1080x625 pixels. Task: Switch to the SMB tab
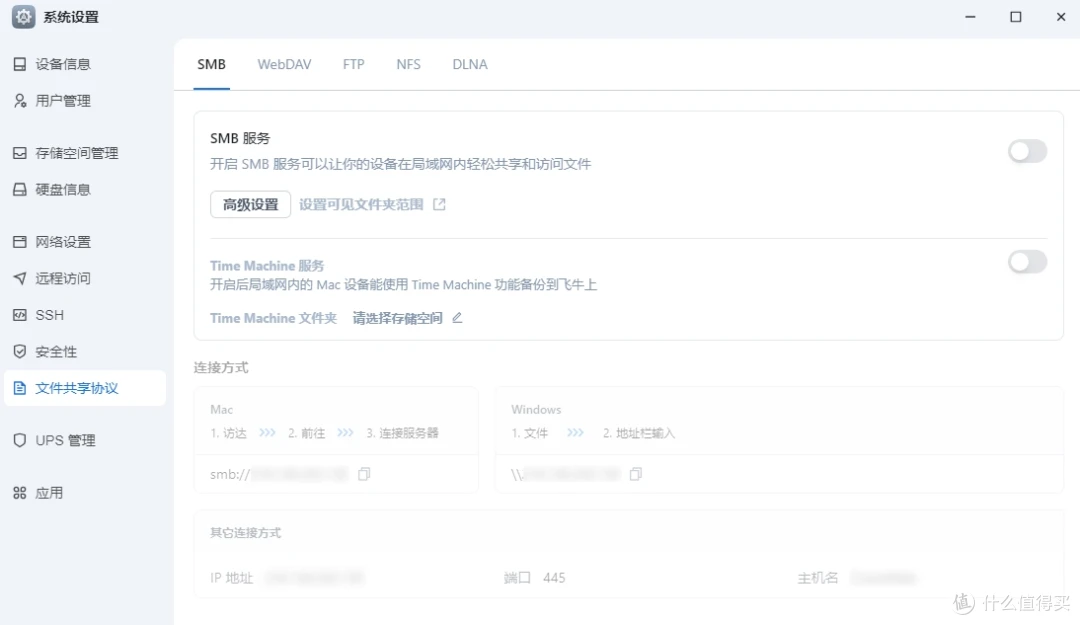211,65
